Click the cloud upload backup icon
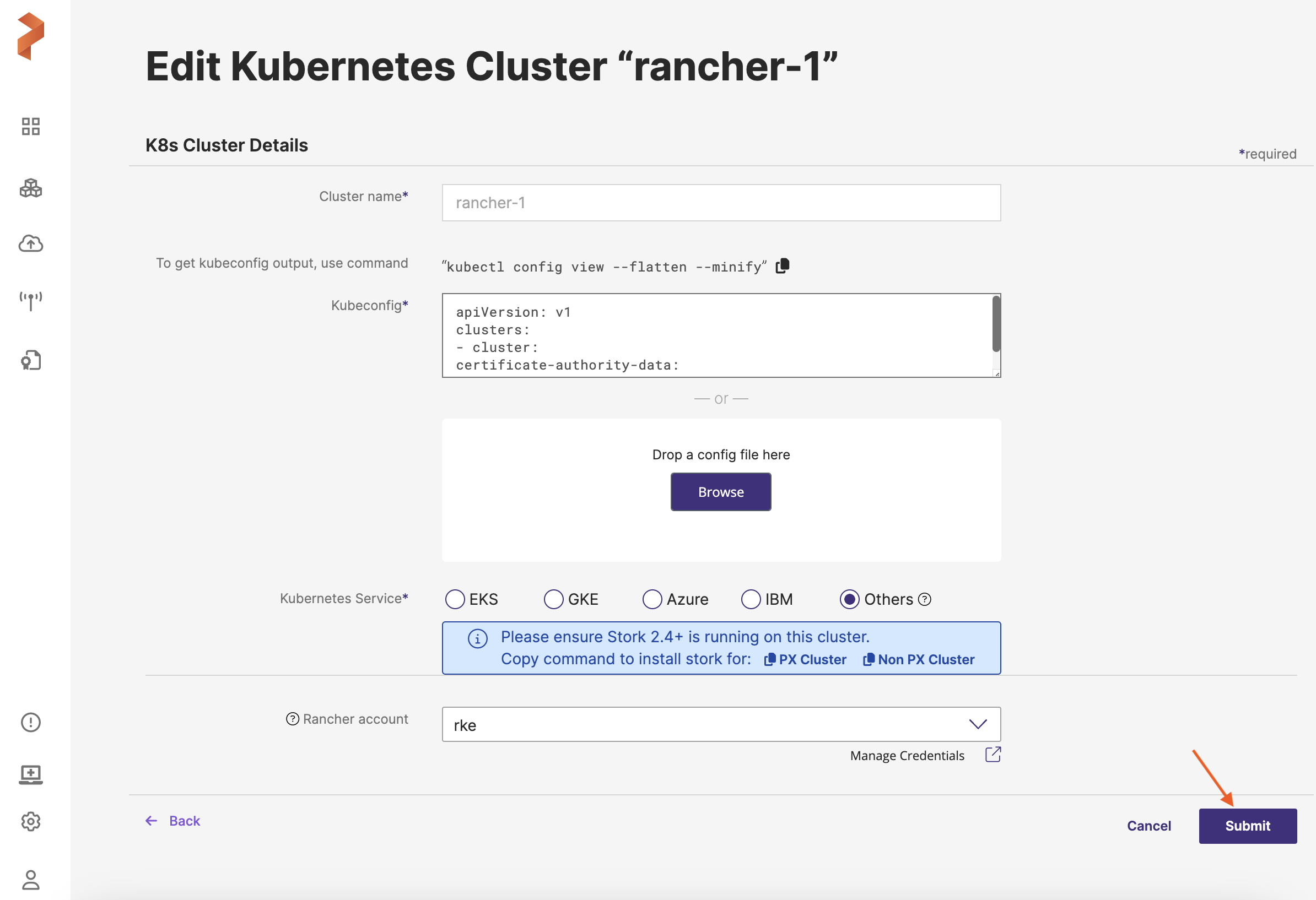The image size is (1316, 900). (x=30, y=243)
